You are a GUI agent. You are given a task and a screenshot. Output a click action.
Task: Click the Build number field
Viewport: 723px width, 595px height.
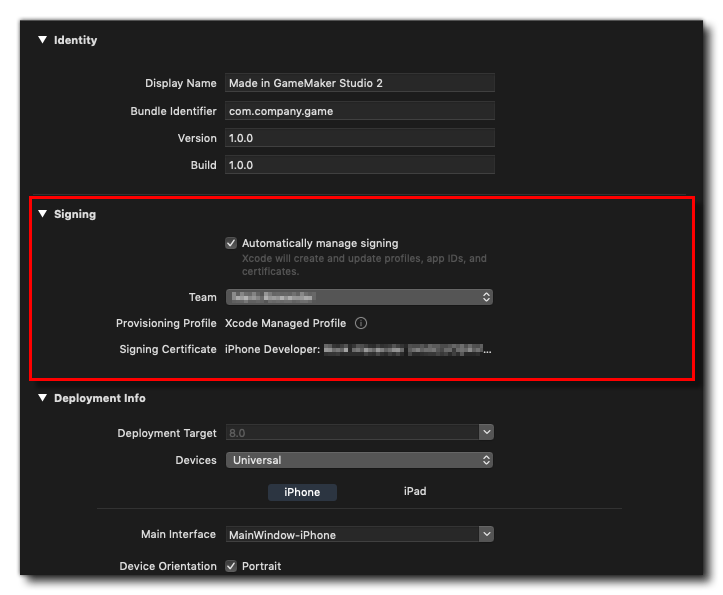pyautogui.click(x=359, y=165)
